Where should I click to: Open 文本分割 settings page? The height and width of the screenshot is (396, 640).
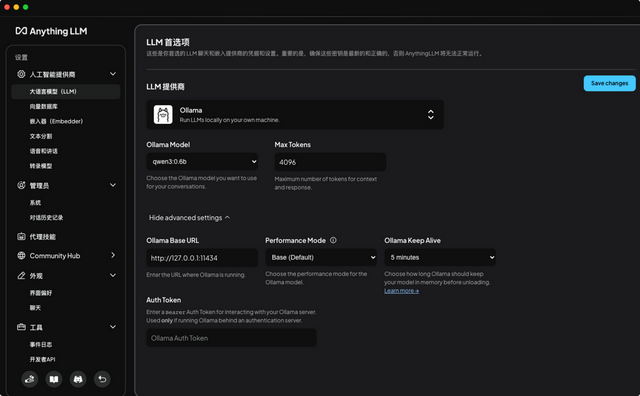click(x=40, y=136)
